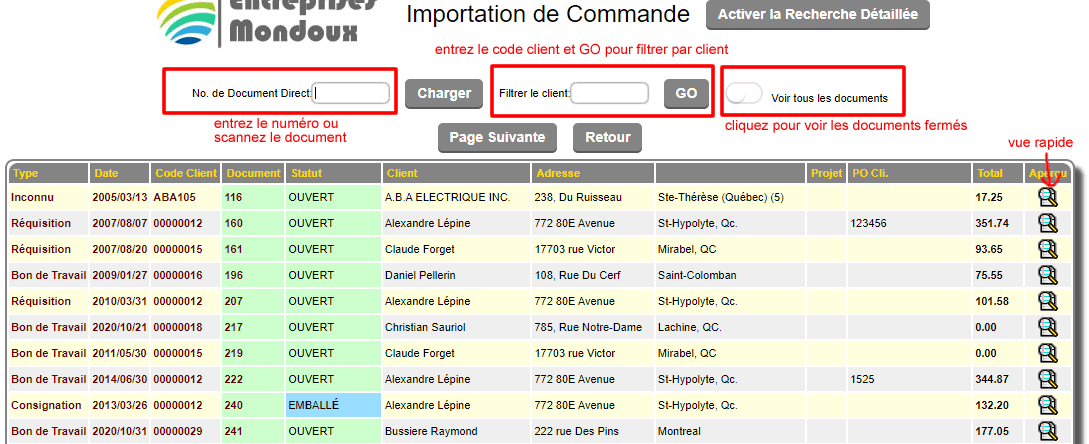
Task: Show quick view of document 222
Action: click(x=1047, y=379)
